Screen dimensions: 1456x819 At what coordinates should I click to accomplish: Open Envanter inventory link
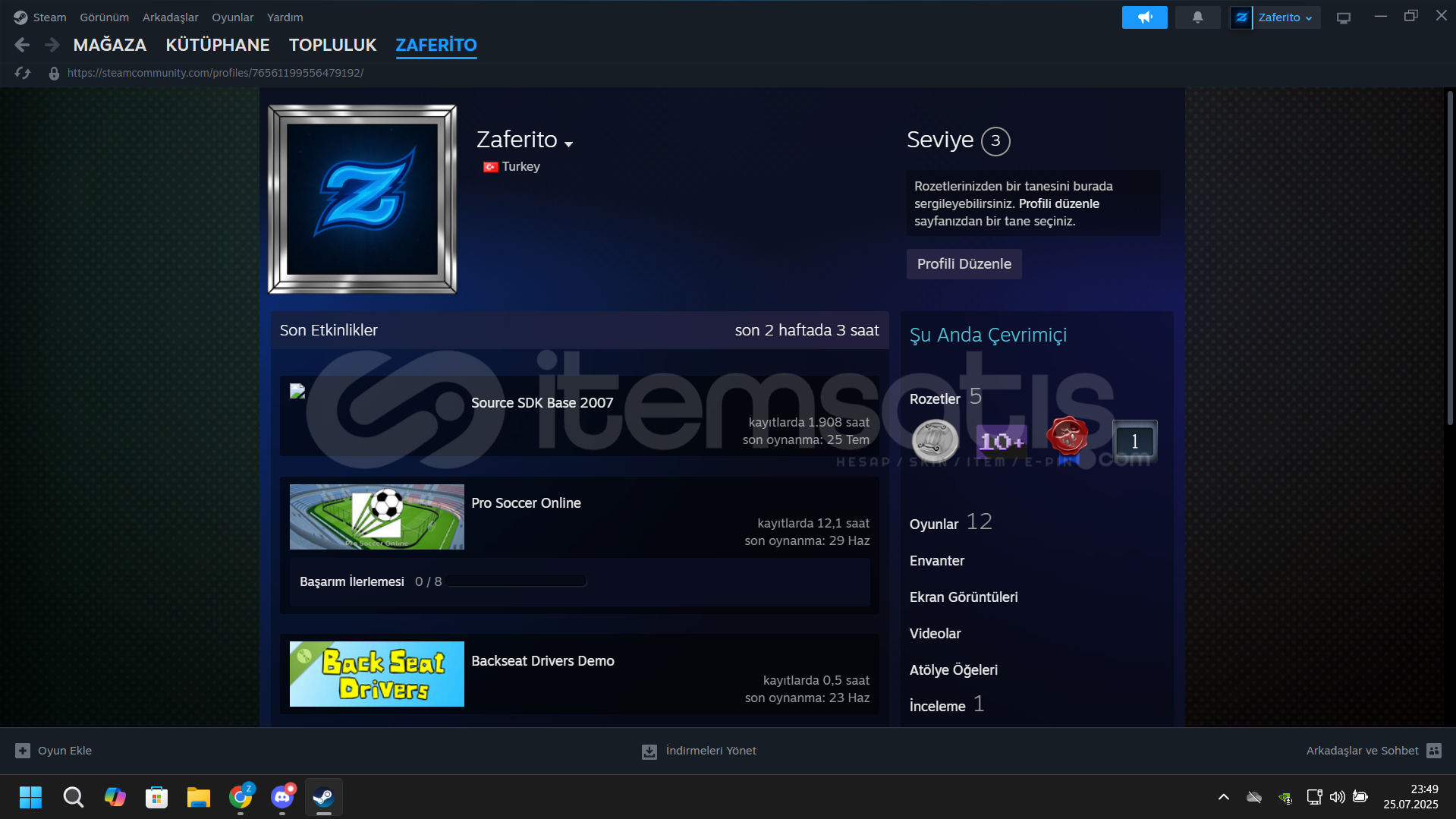click(x=937, y=561)
